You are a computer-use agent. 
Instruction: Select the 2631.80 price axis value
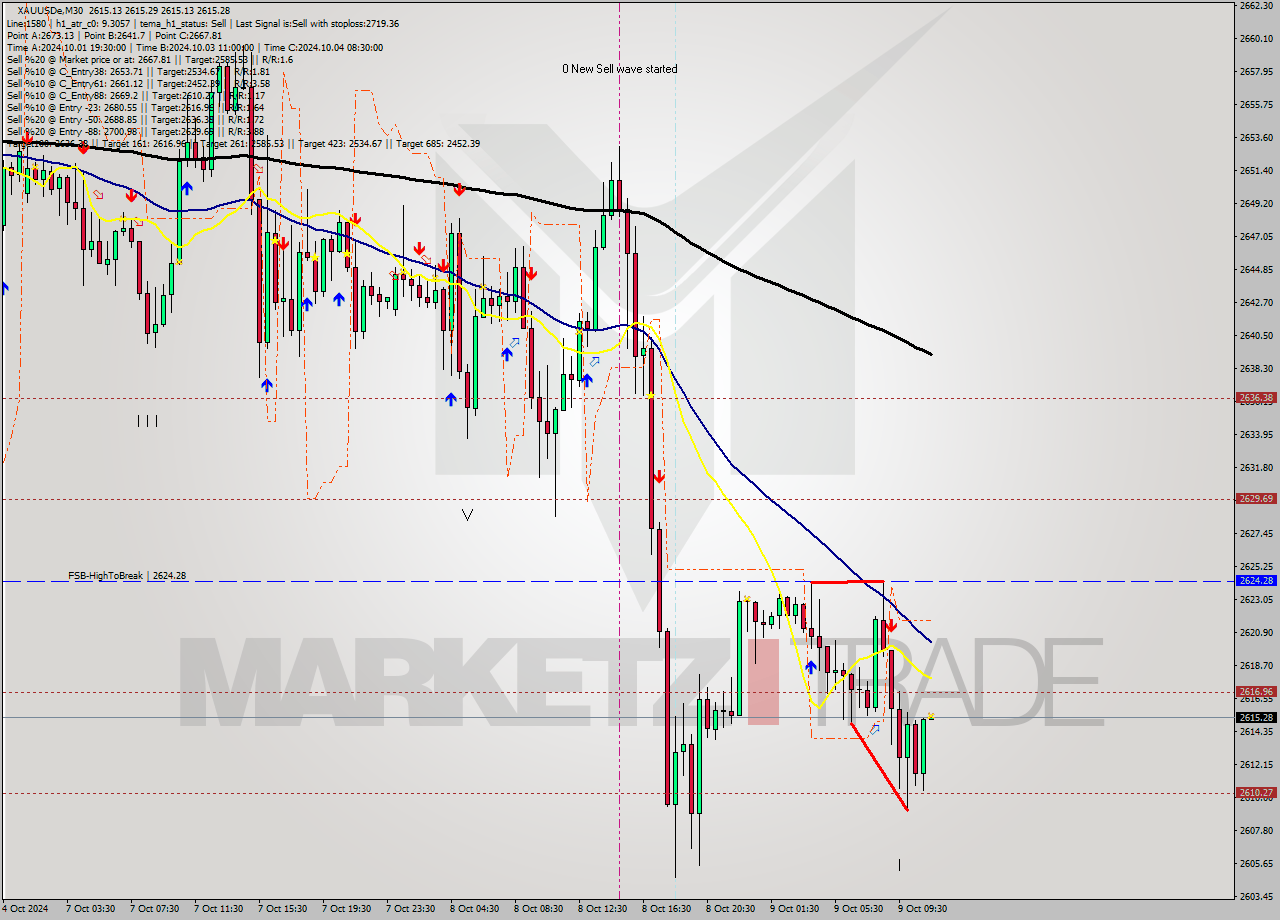[1256, 467]
